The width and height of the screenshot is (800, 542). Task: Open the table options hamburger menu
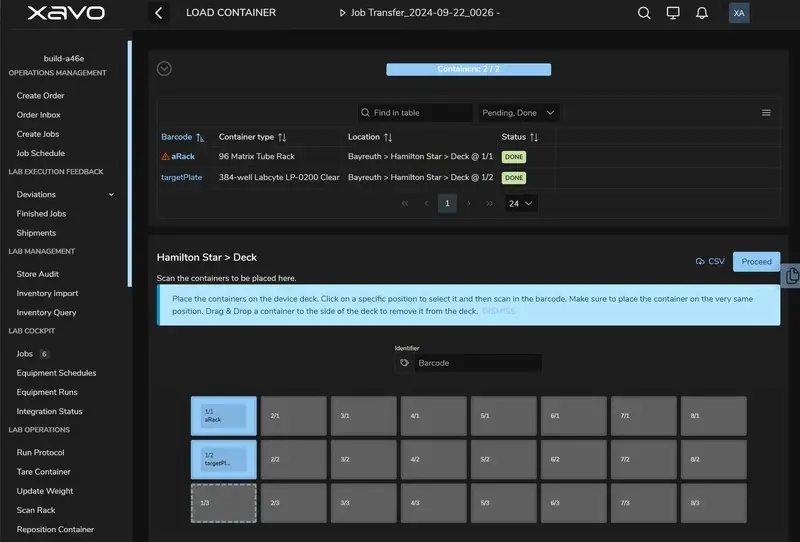click(x=766, y=113)
